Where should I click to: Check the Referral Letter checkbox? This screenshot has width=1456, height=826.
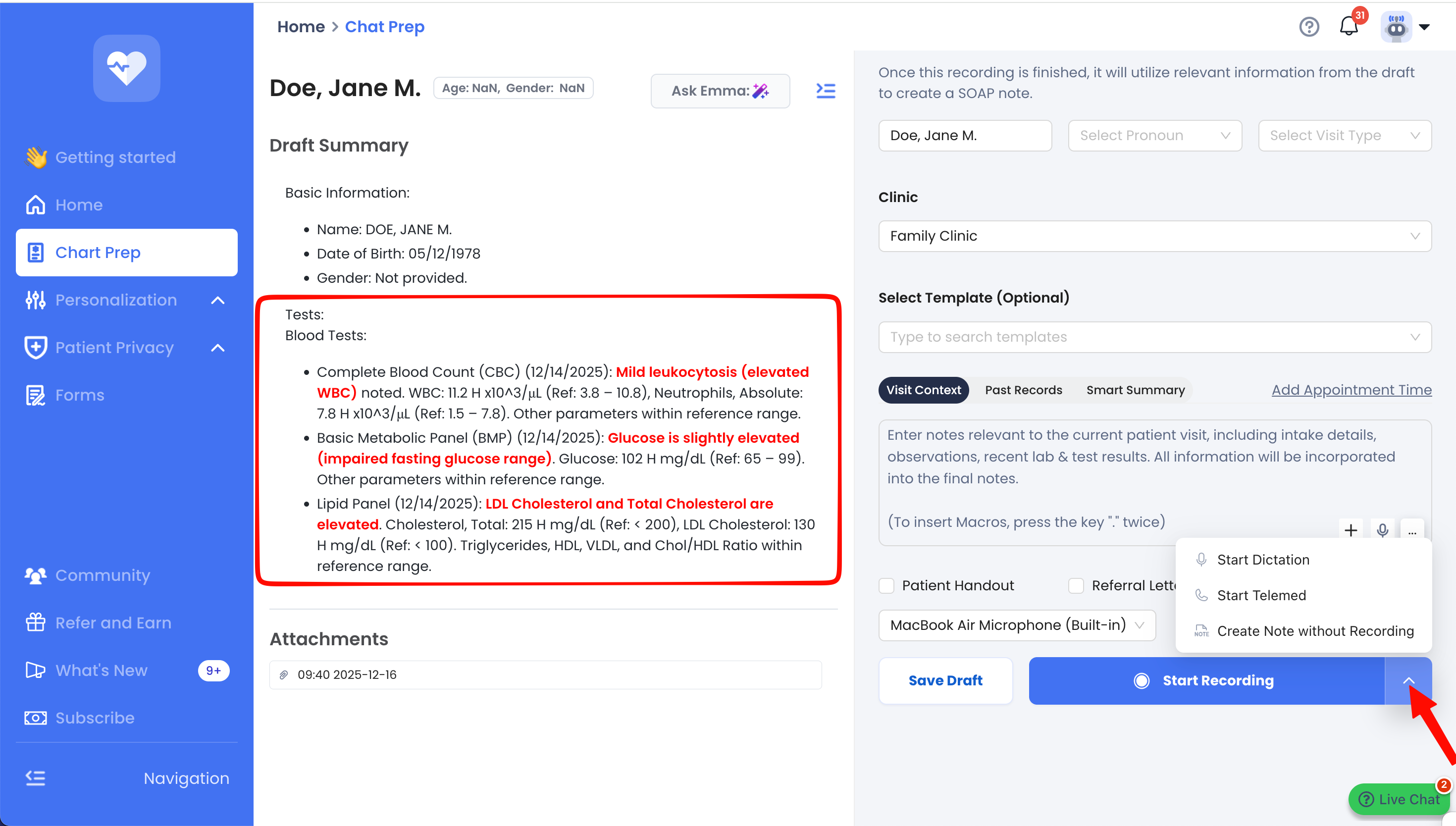(x=1075, y=585)
